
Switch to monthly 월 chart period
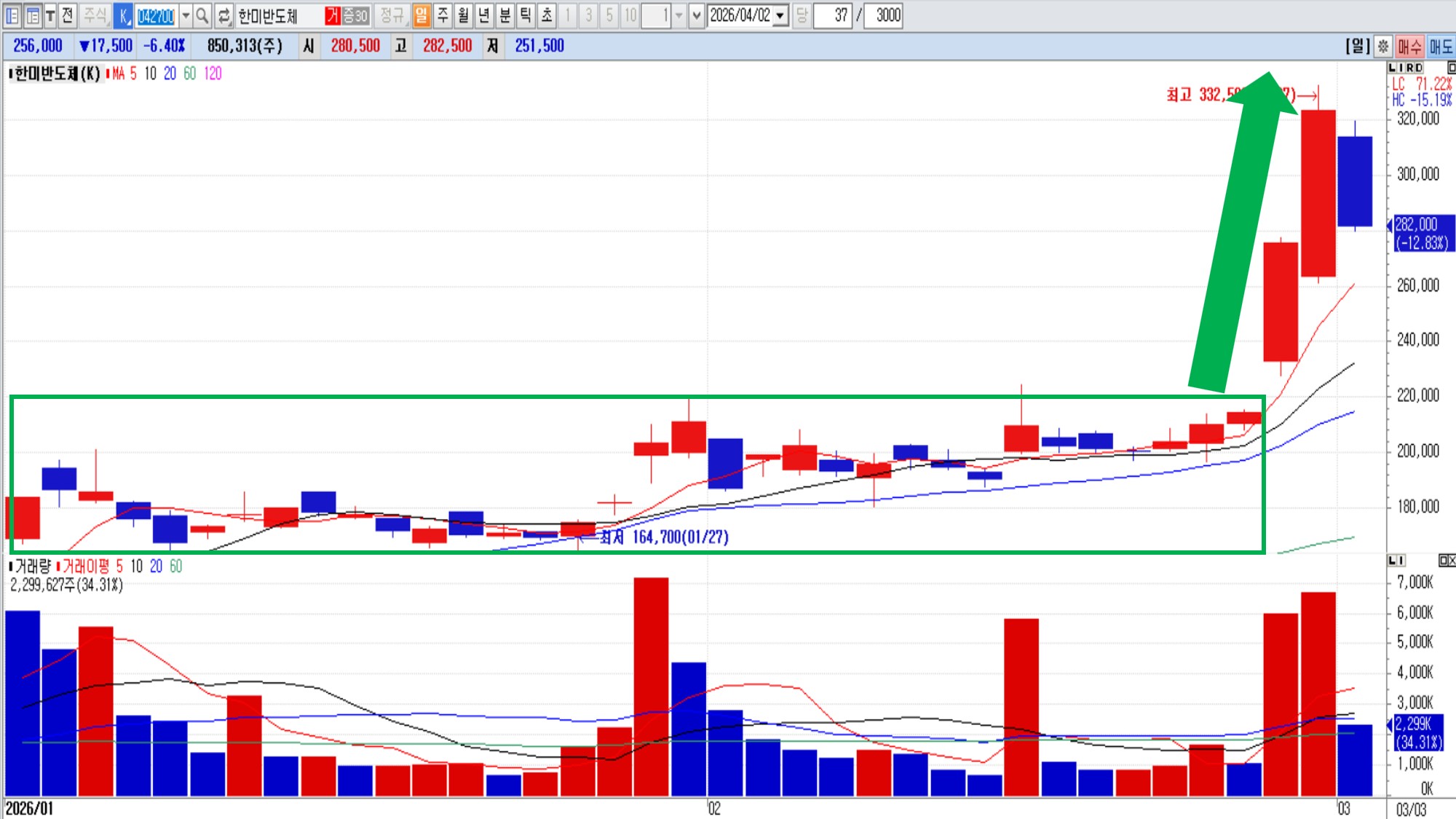tap(463, 15)
